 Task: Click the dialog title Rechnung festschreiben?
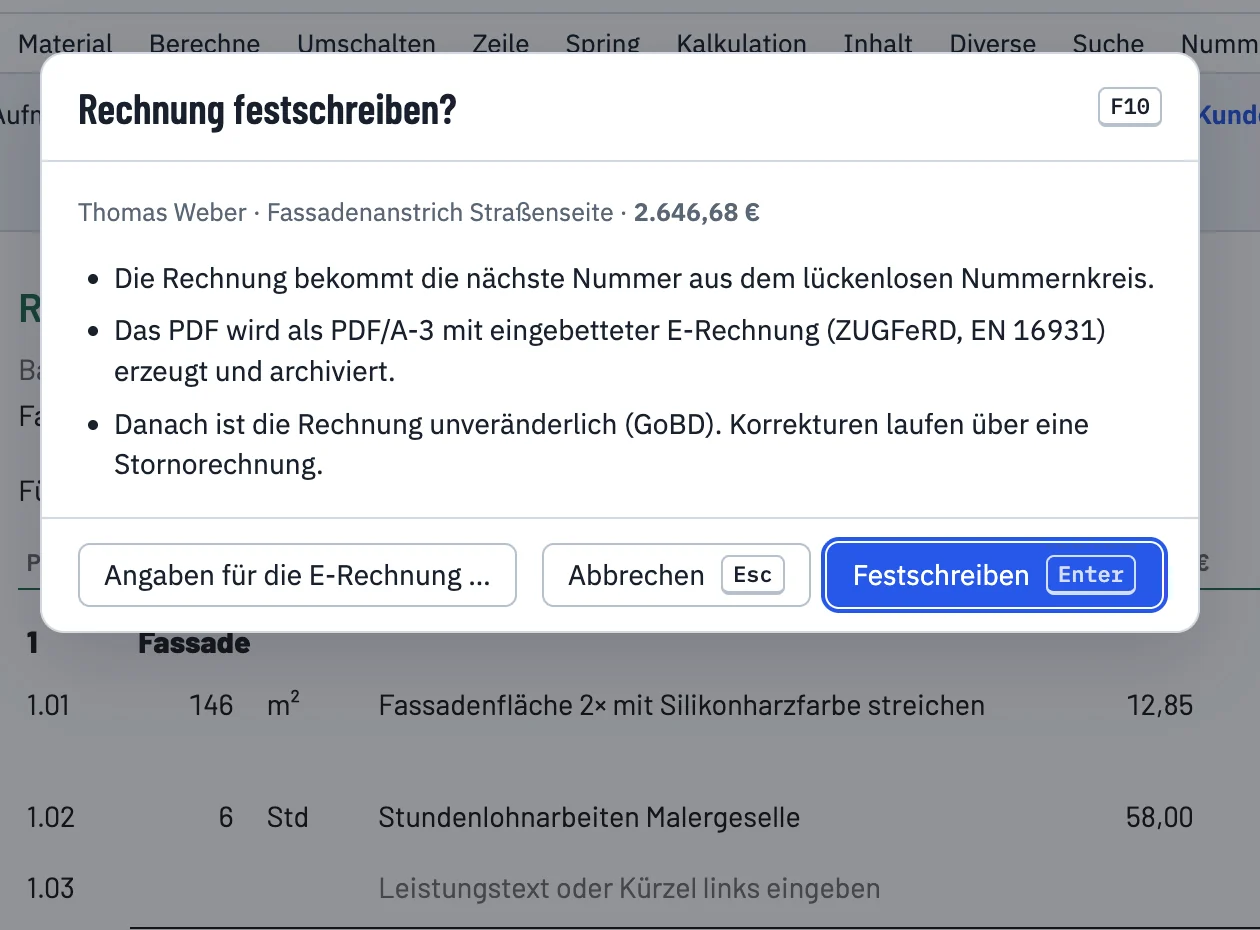(x=267, y=109)
